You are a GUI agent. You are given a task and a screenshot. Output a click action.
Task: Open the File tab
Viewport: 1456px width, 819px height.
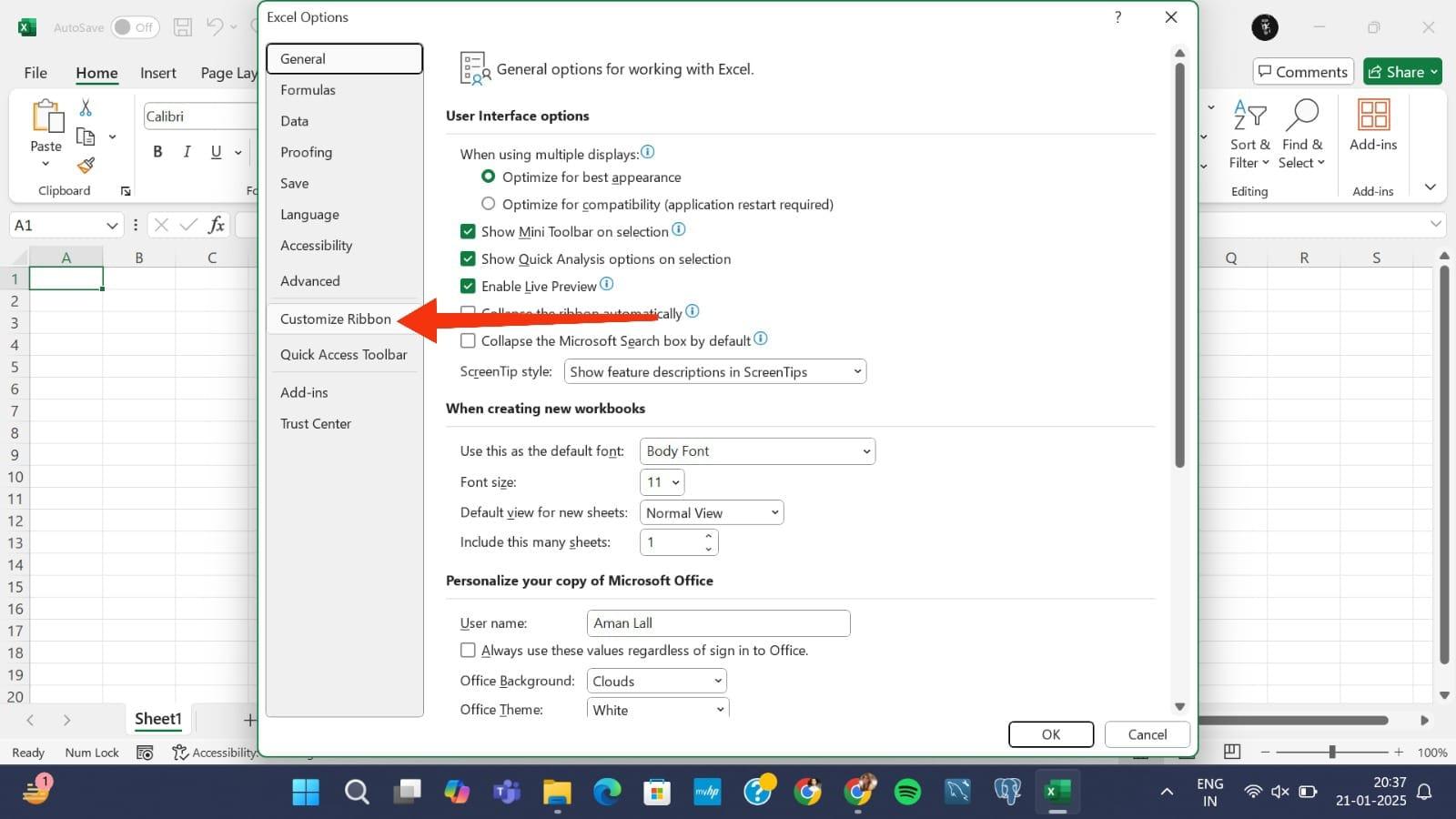pyautogui.click(x=35, y=73)
